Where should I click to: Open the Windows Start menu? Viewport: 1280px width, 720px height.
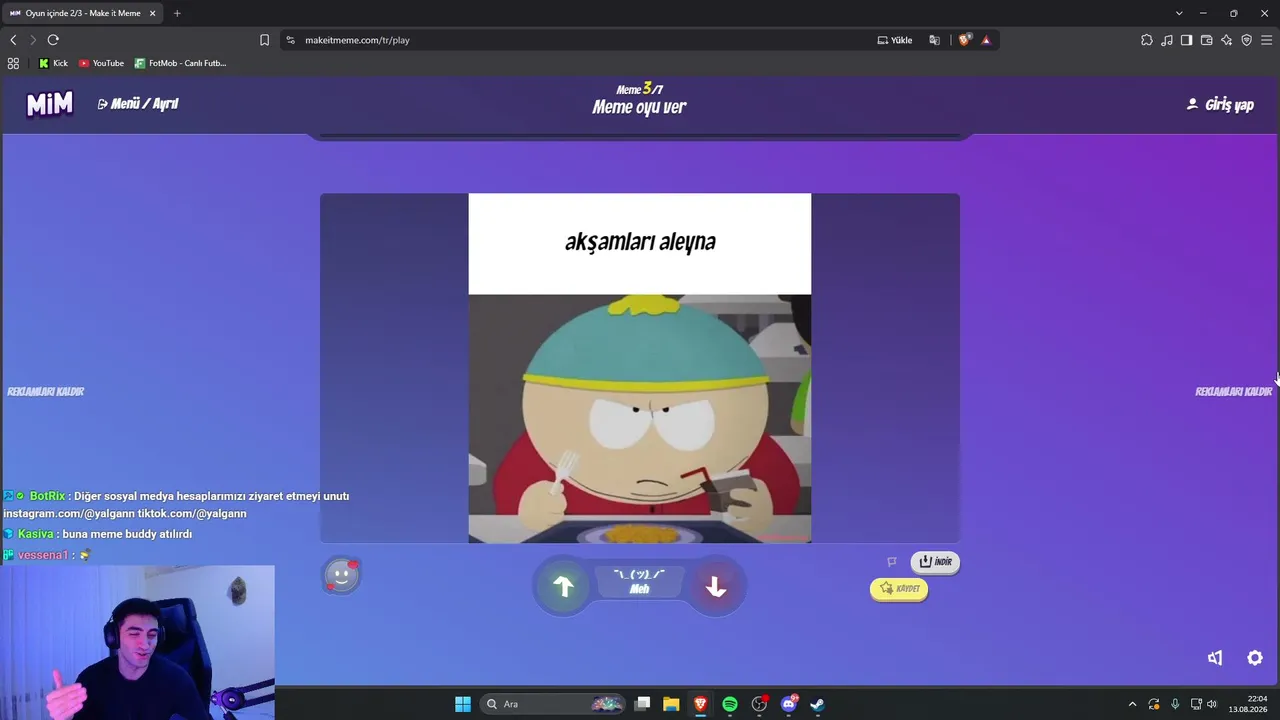pos(463,704)
